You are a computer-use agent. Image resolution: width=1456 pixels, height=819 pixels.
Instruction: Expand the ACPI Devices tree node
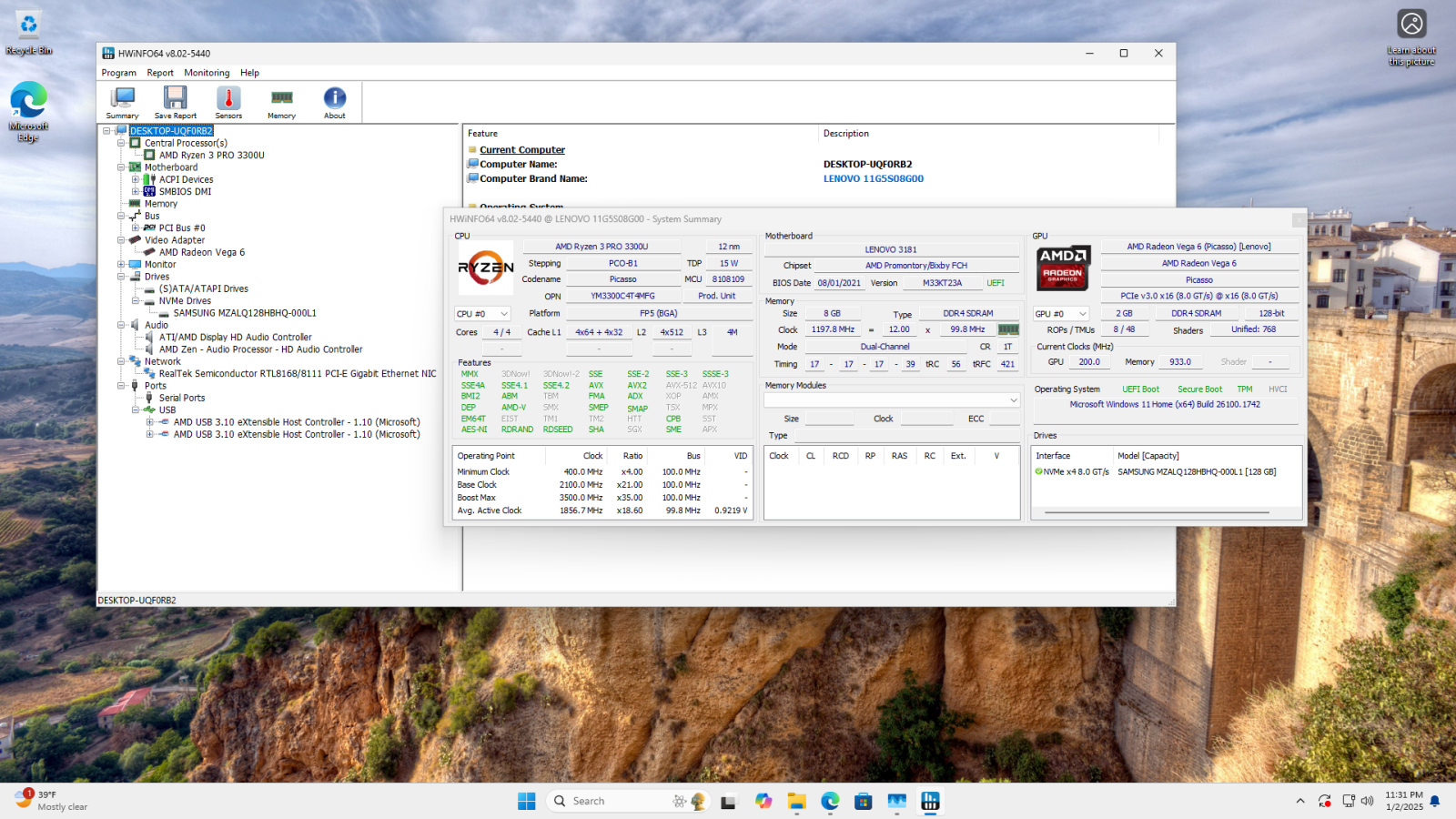pos(136,179)
